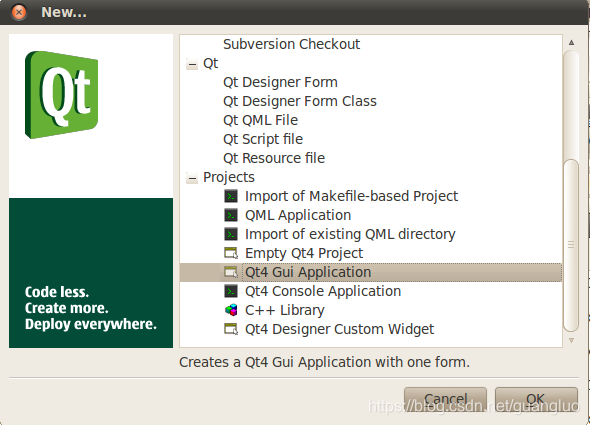
Task: Pick Qt4 Designer Custom Widget
Action: pyautogui.click(x=339, y=329)
